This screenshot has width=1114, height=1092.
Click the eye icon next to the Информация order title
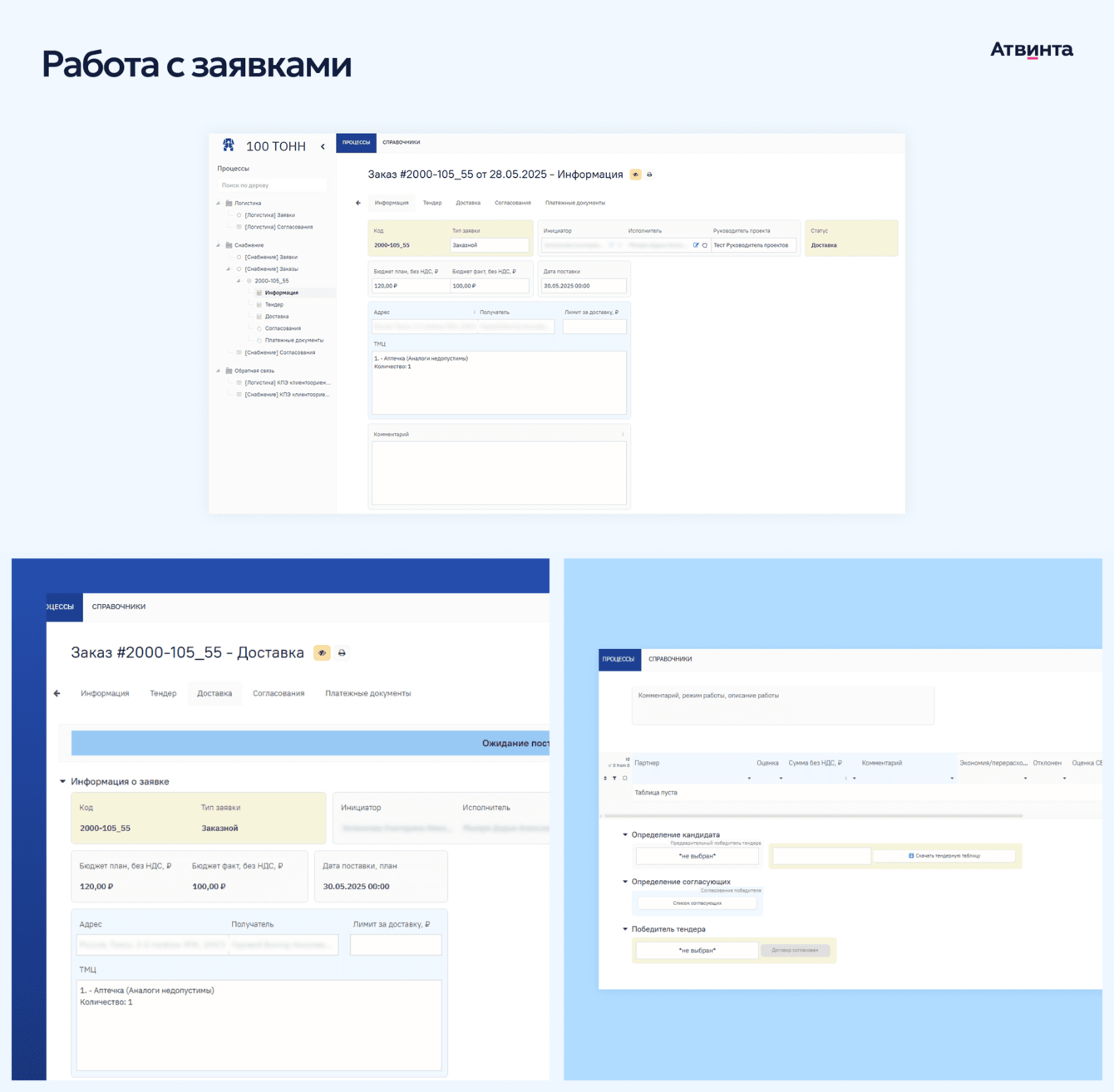(x=636, y=175)
